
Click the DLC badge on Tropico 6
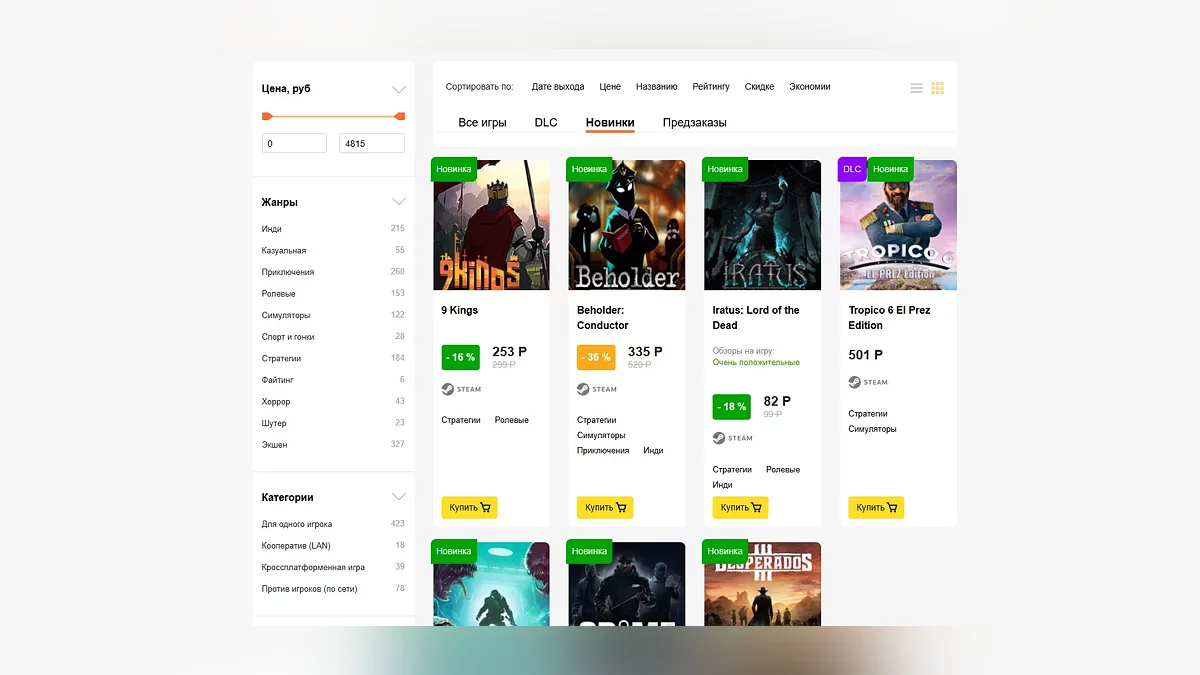[x=852, y=170]
